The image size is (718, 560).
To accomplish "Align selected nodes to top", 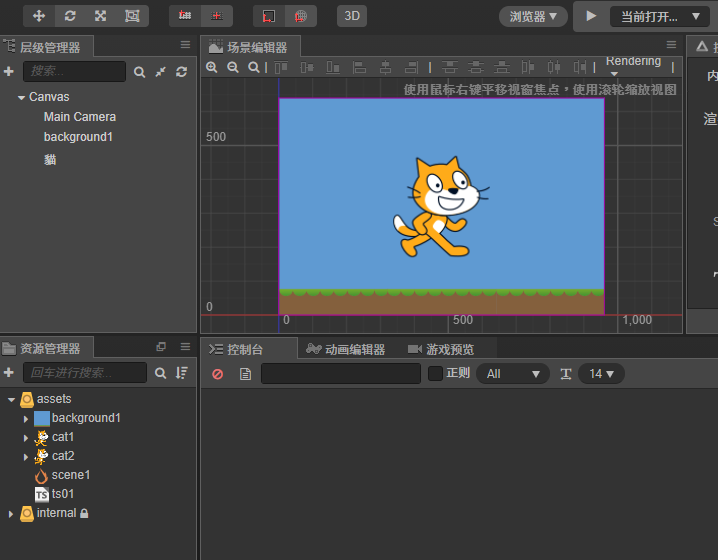I will pos(281,68).
